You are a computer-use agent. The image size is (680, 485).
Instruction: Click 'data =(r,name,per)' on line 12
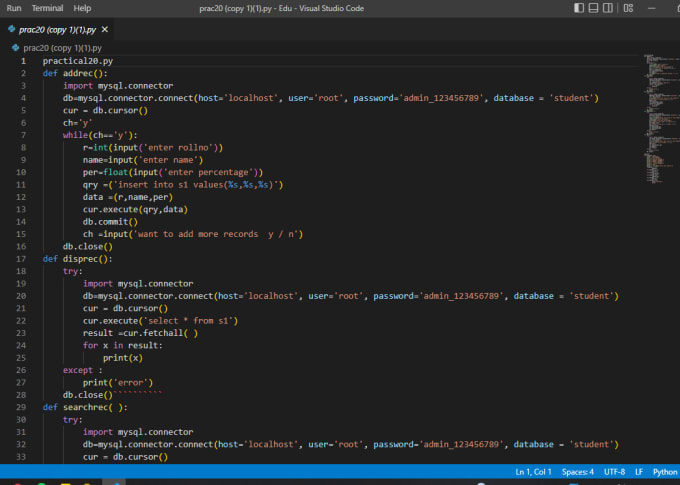tap(128, 197)
